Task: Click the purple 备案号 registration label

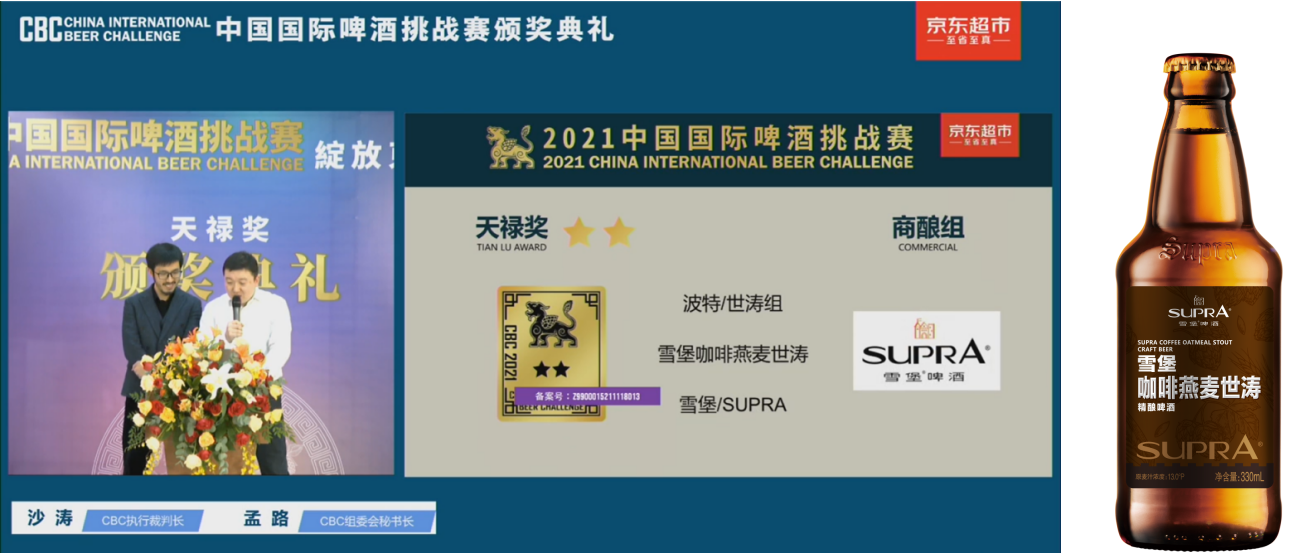Action: pyautogui.click(x=587, y=397)
